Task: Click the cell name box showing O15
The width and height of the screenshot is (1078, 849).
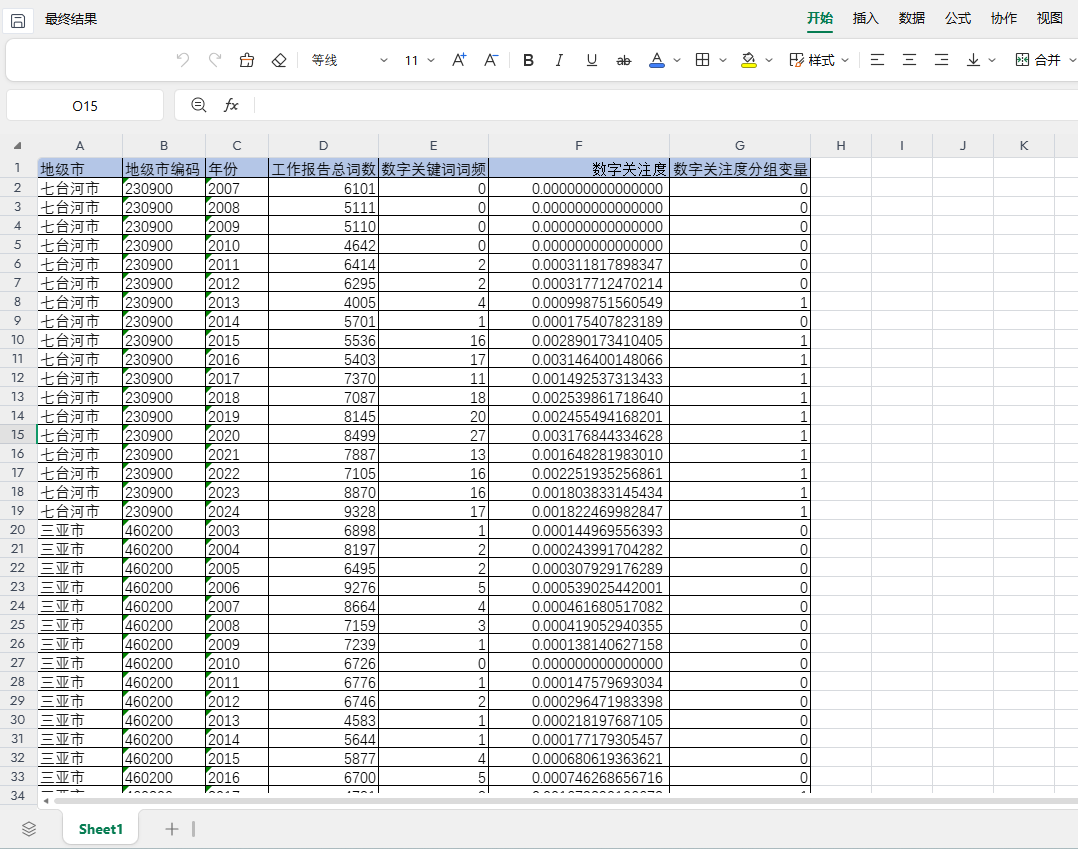Action: 85,105
